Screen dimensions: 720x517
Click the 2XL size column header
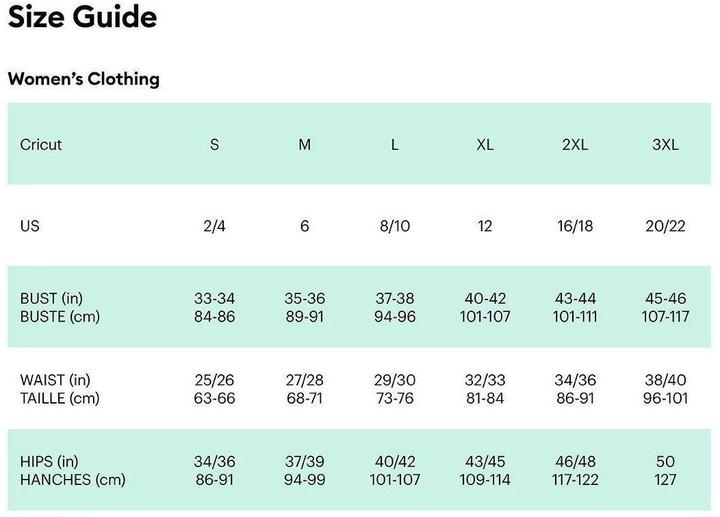click(x=575, y=144)
